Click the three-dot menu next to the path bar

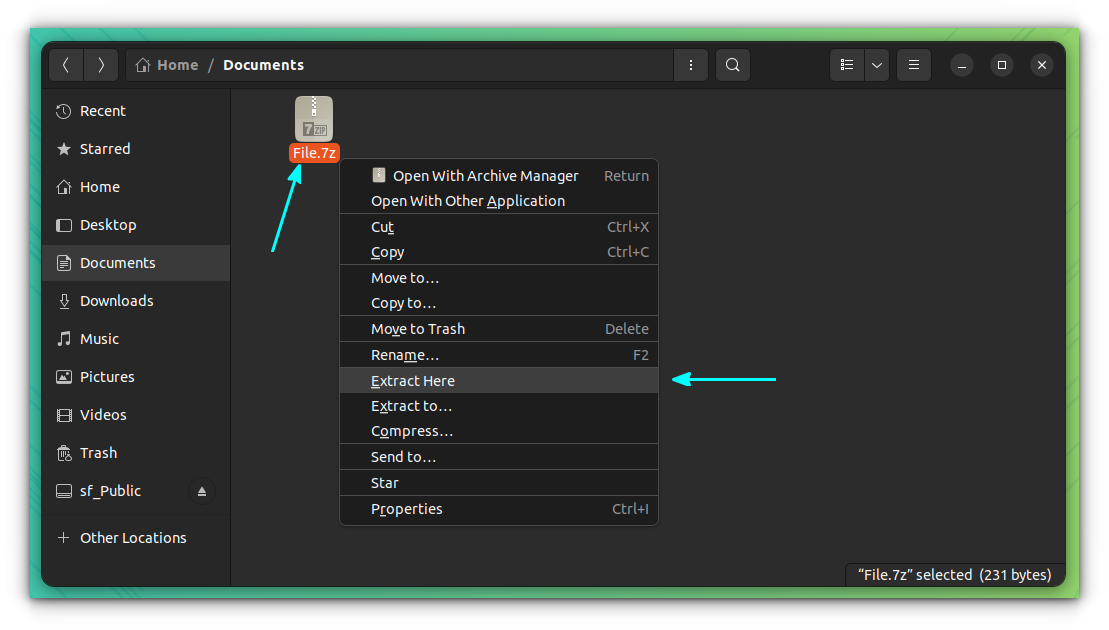(690, 64)
